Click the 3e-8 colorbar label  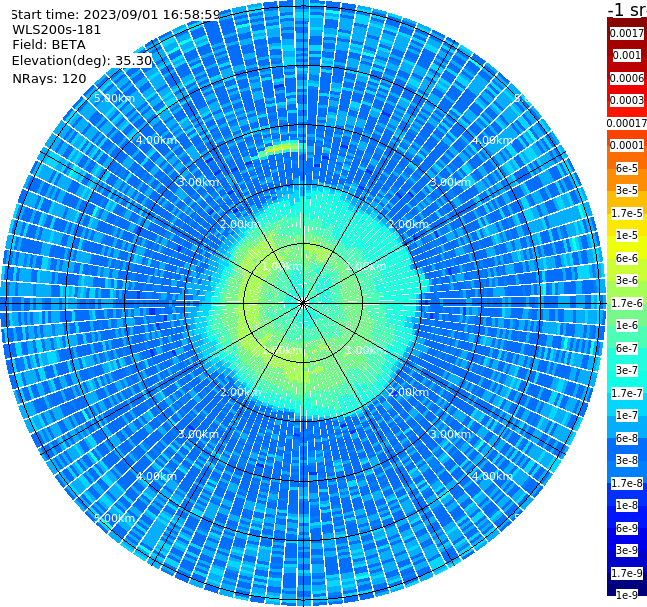(627, 460)
